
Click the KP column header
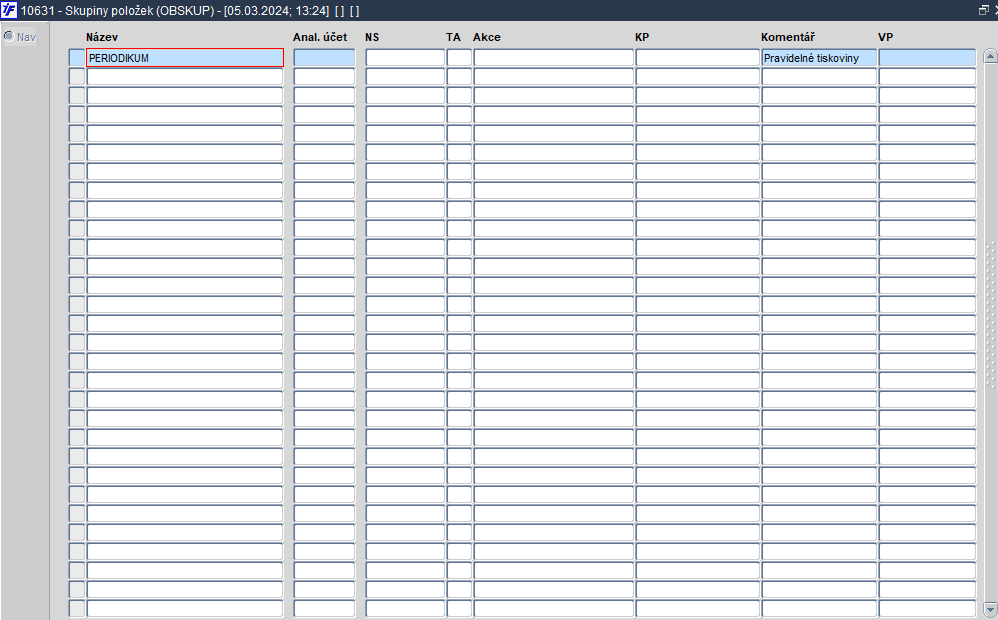(x=642, y=37)
